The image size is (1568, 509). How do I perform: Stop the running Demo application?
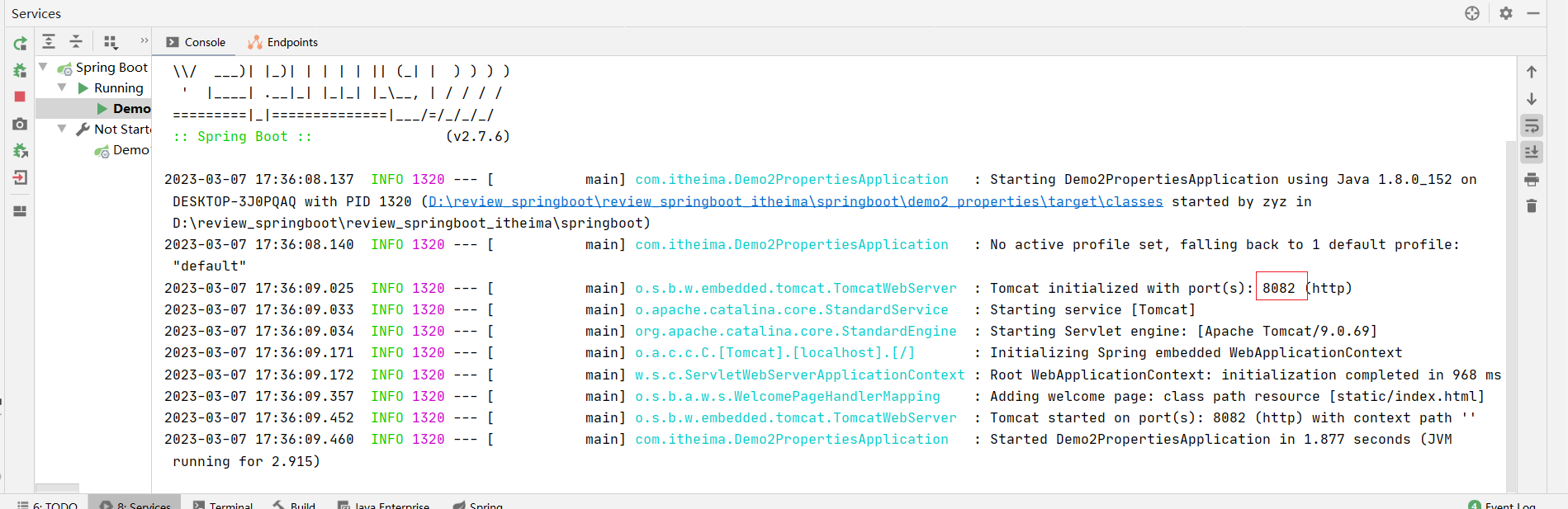(x=20, y=97)
